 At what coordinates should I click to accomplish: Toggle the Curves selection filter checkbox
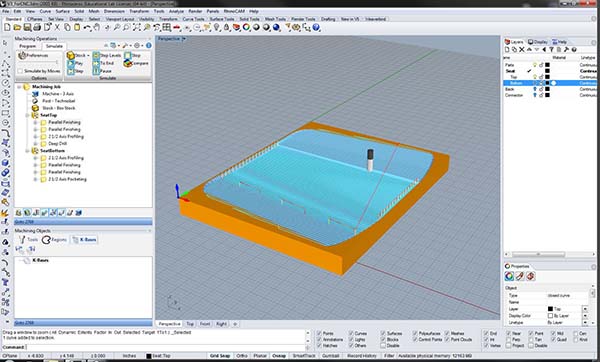[351, 333]
